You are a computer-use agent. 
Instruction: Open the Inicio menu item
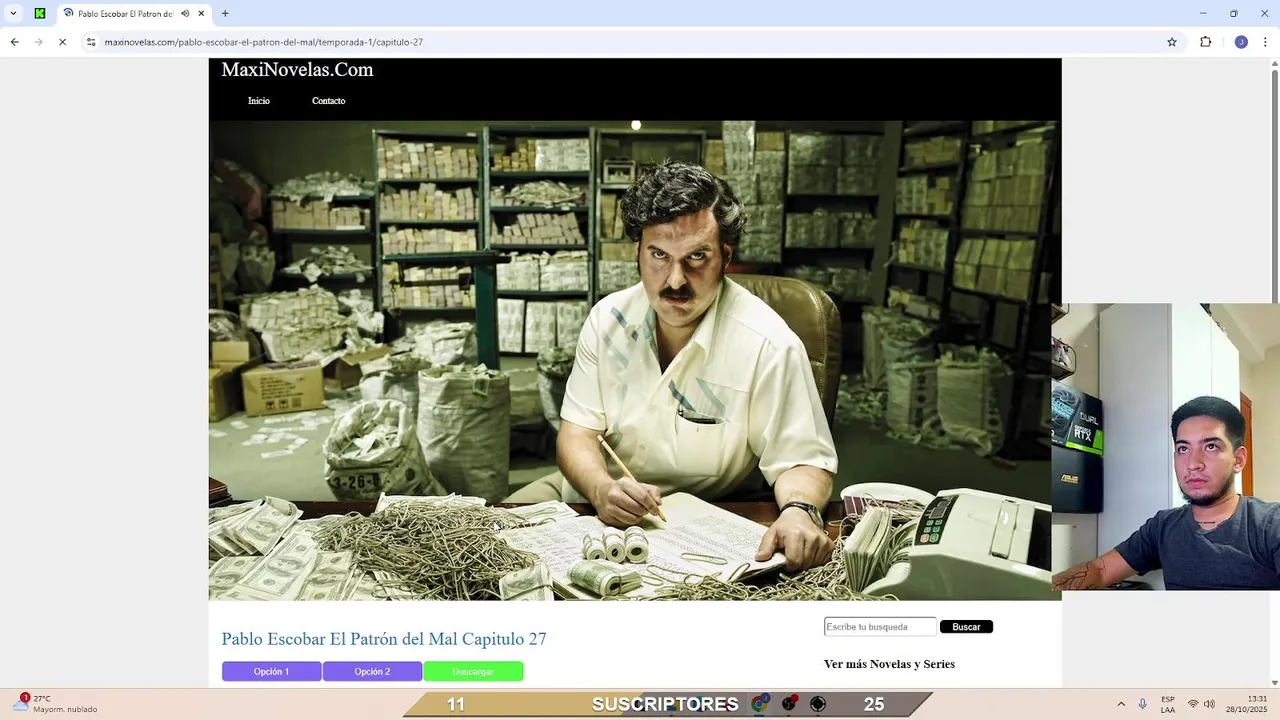[259, 101]
